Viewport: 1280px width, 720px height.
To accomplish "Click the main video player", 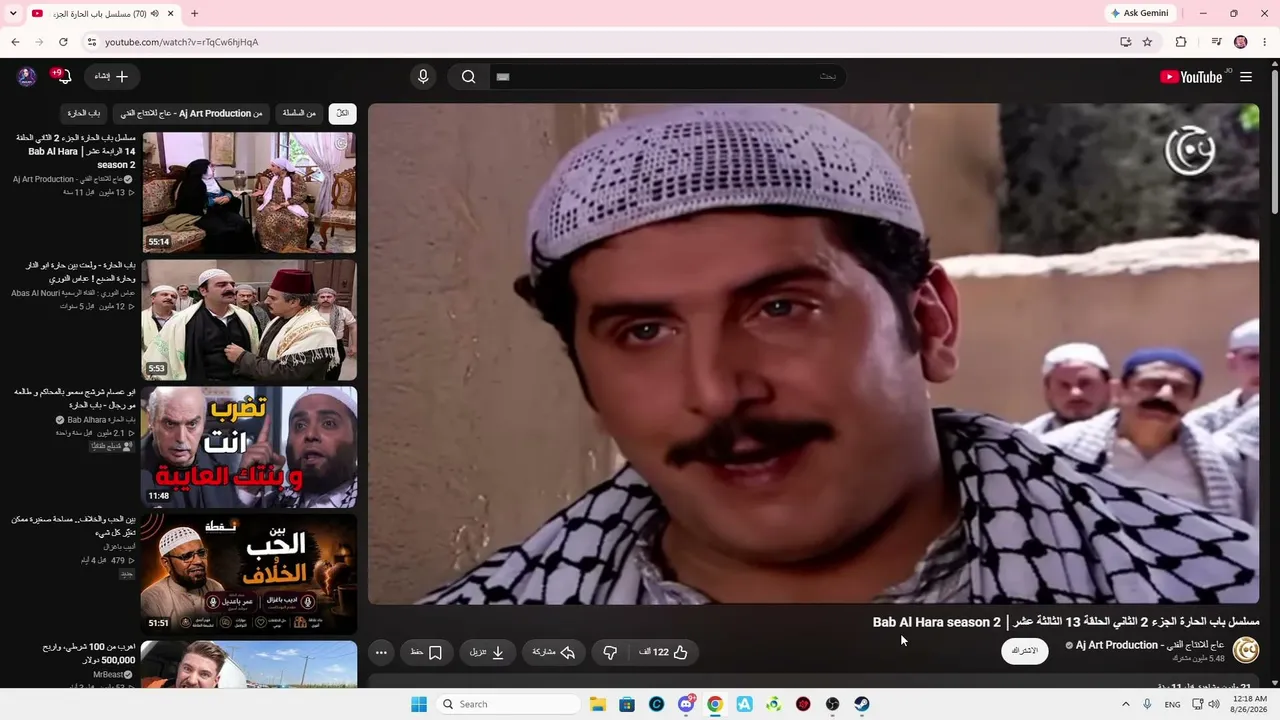I will pyautogui.click(x=814, y=354).
